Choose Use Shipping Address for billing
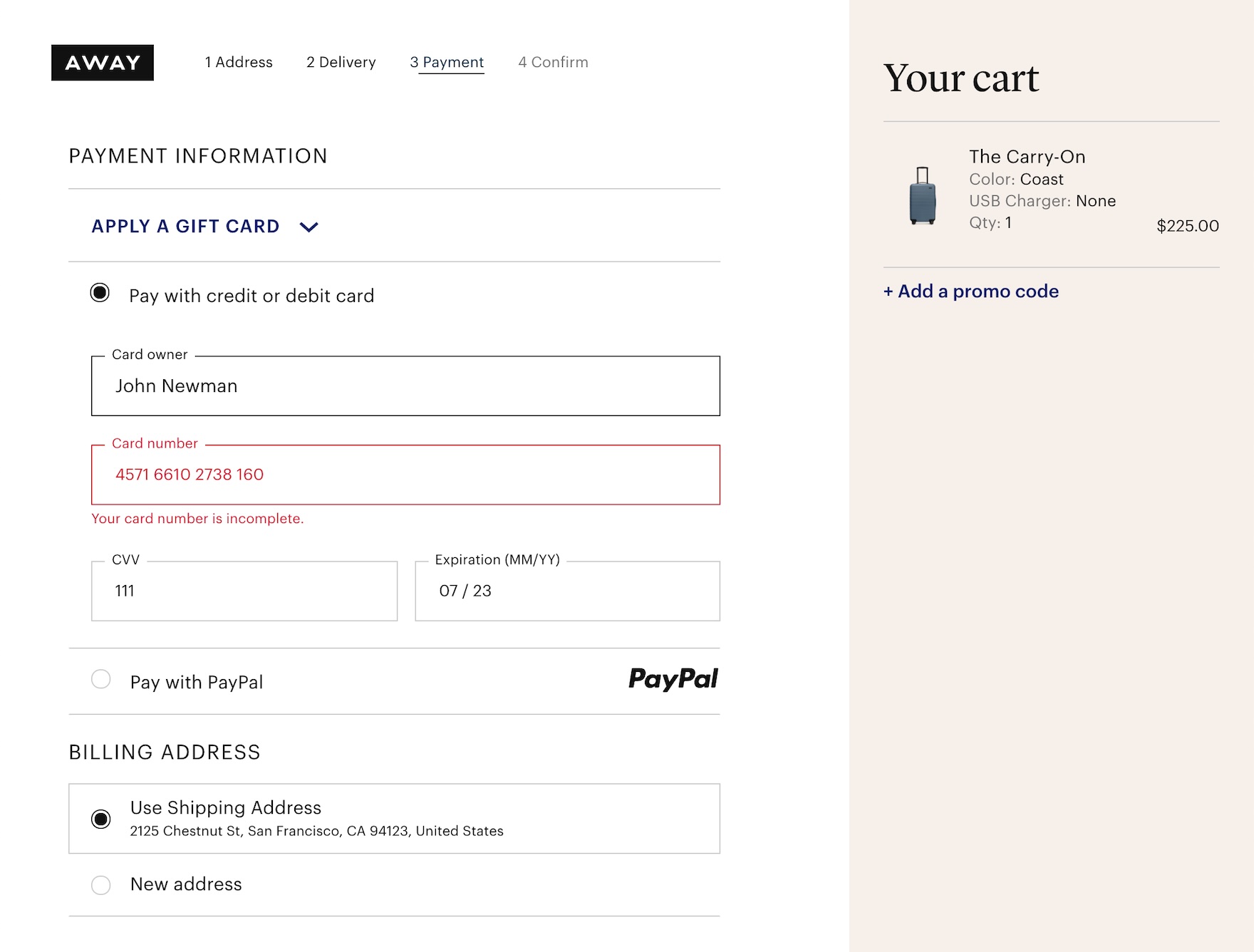This screenshot has width=1254, height=952. point(101,819)
